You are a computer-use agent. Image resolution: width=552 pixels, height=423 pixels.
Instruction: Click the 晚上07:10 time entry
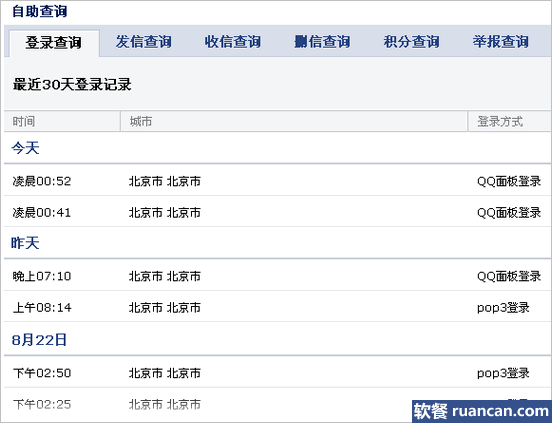tap(42, 276)
